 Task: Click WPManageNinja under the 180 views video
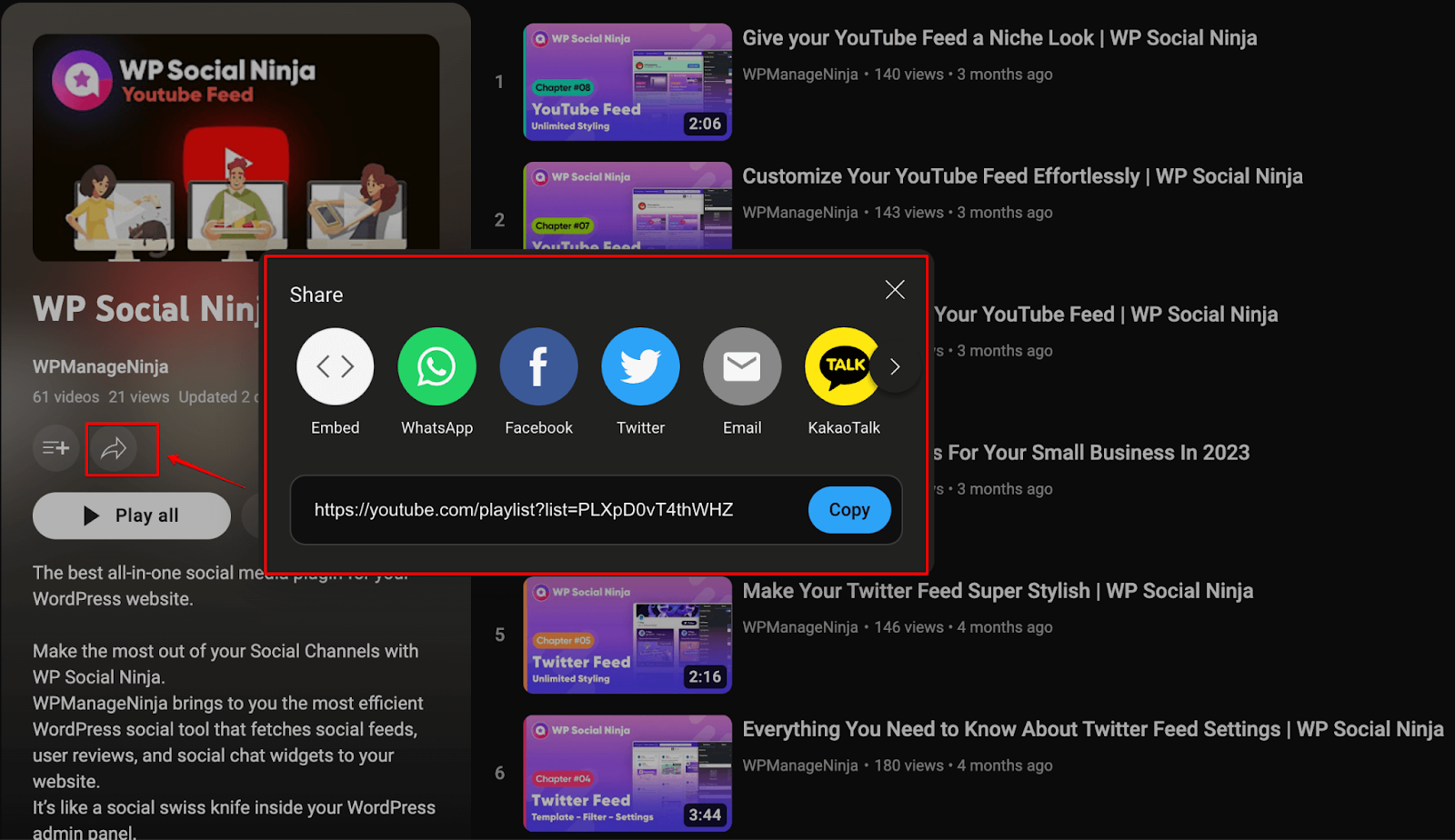[800, 765]
